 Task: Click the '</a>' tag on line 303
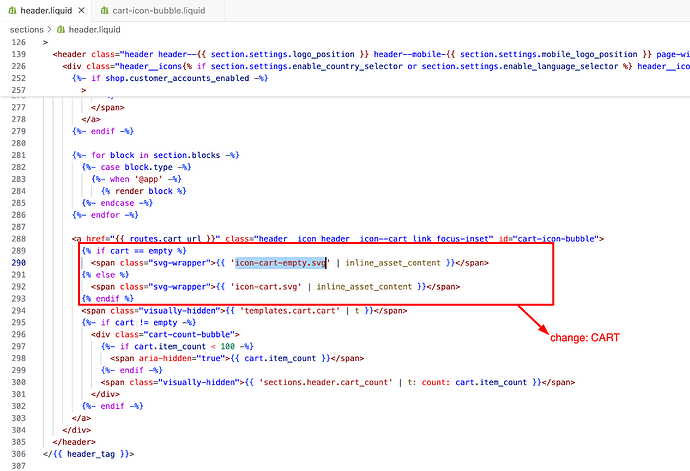click(x=81, y=418)
